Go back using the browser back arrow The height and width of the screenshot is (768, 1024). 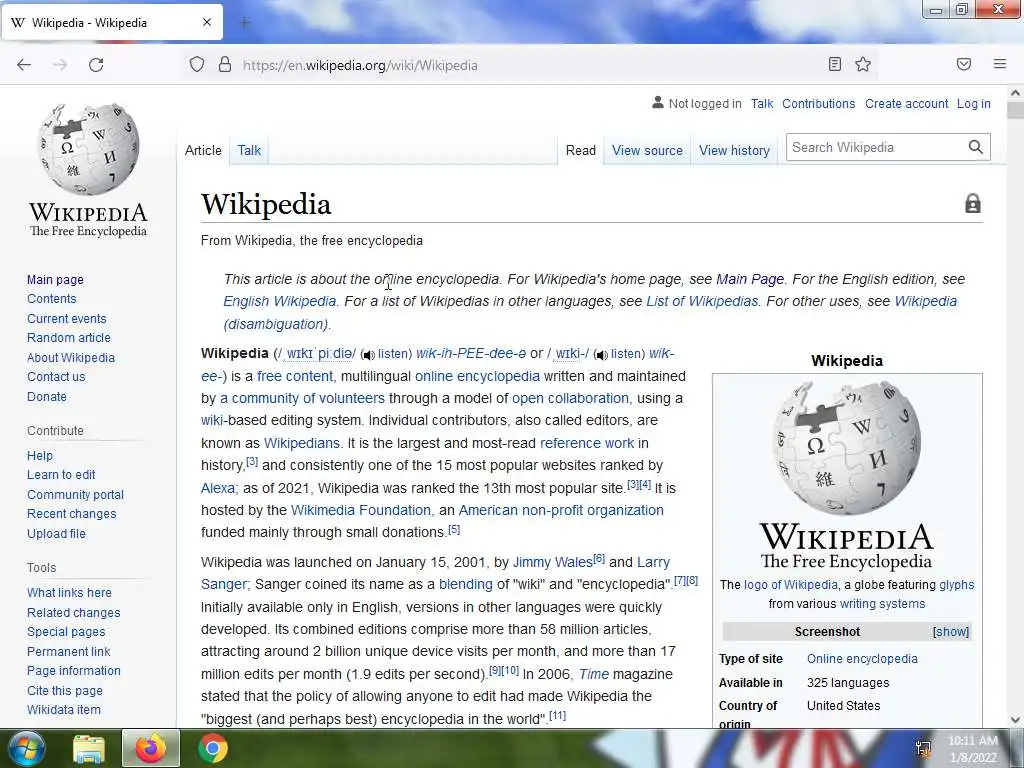click(24, 65)
